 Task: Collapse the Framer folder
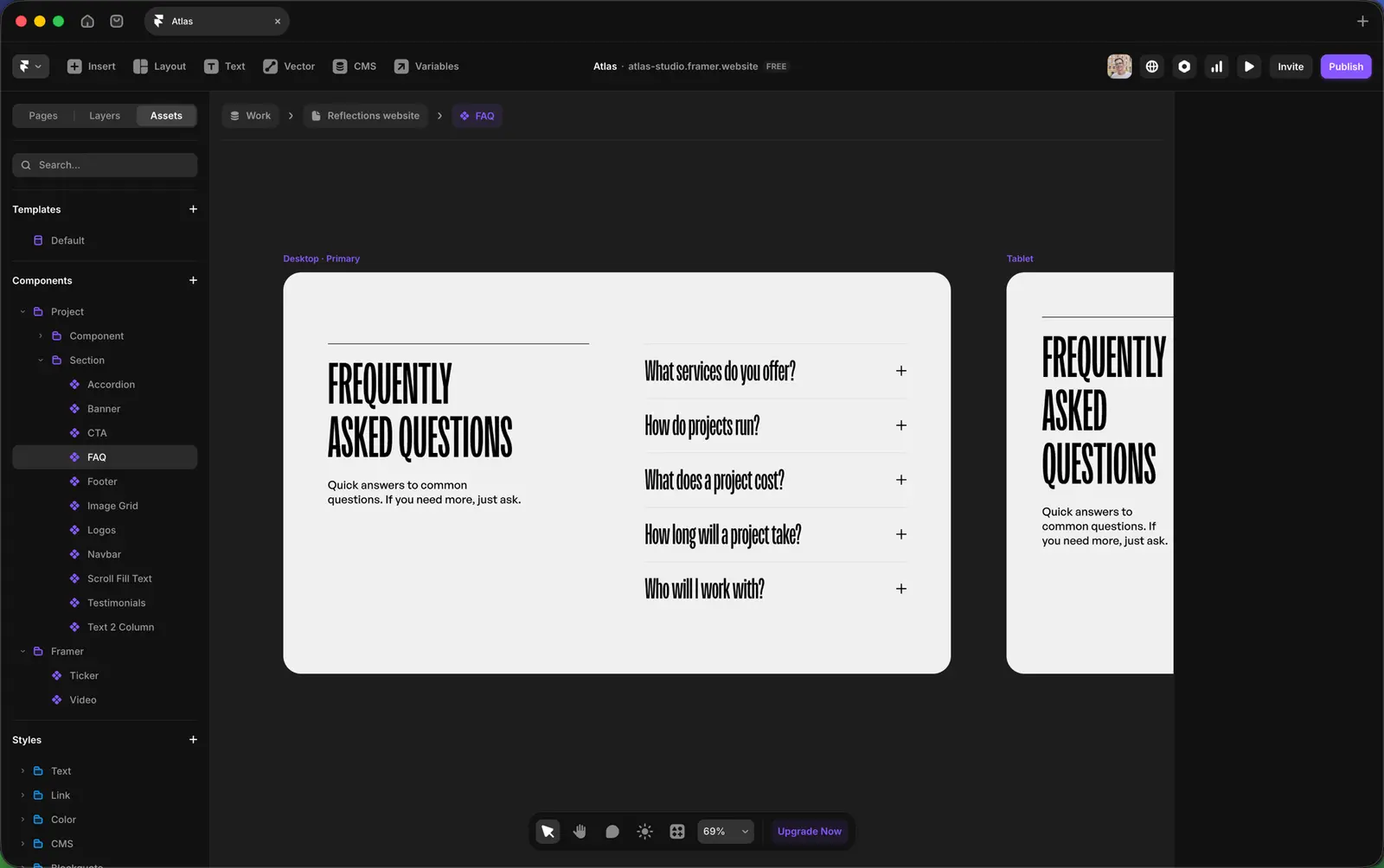[22, 651]
